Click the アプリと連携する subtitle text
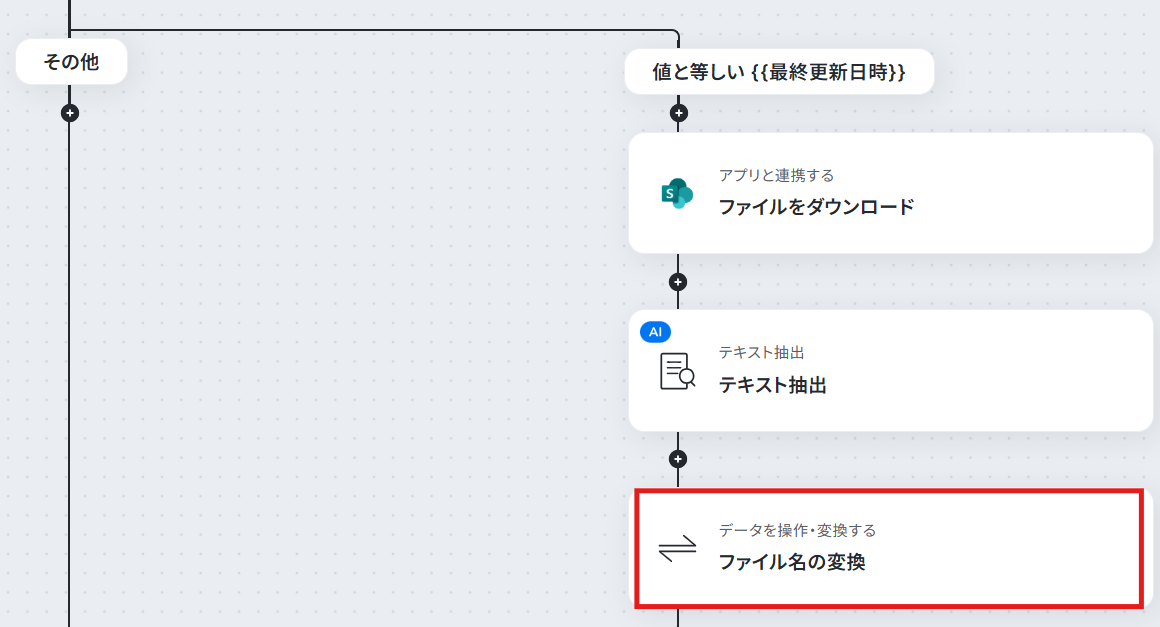 (776, 175)
